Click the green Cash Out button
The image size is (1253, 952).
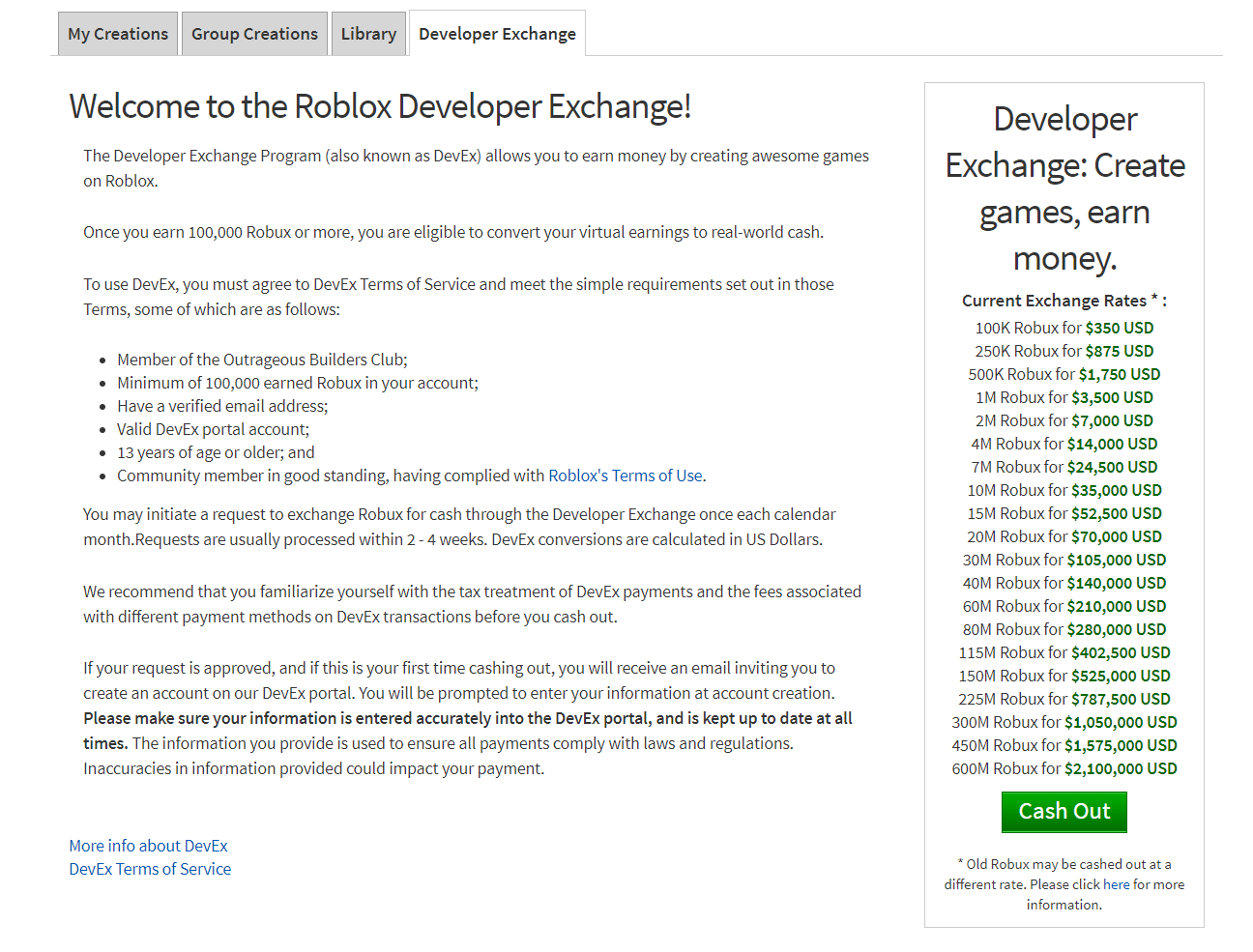pos(1064,812)
